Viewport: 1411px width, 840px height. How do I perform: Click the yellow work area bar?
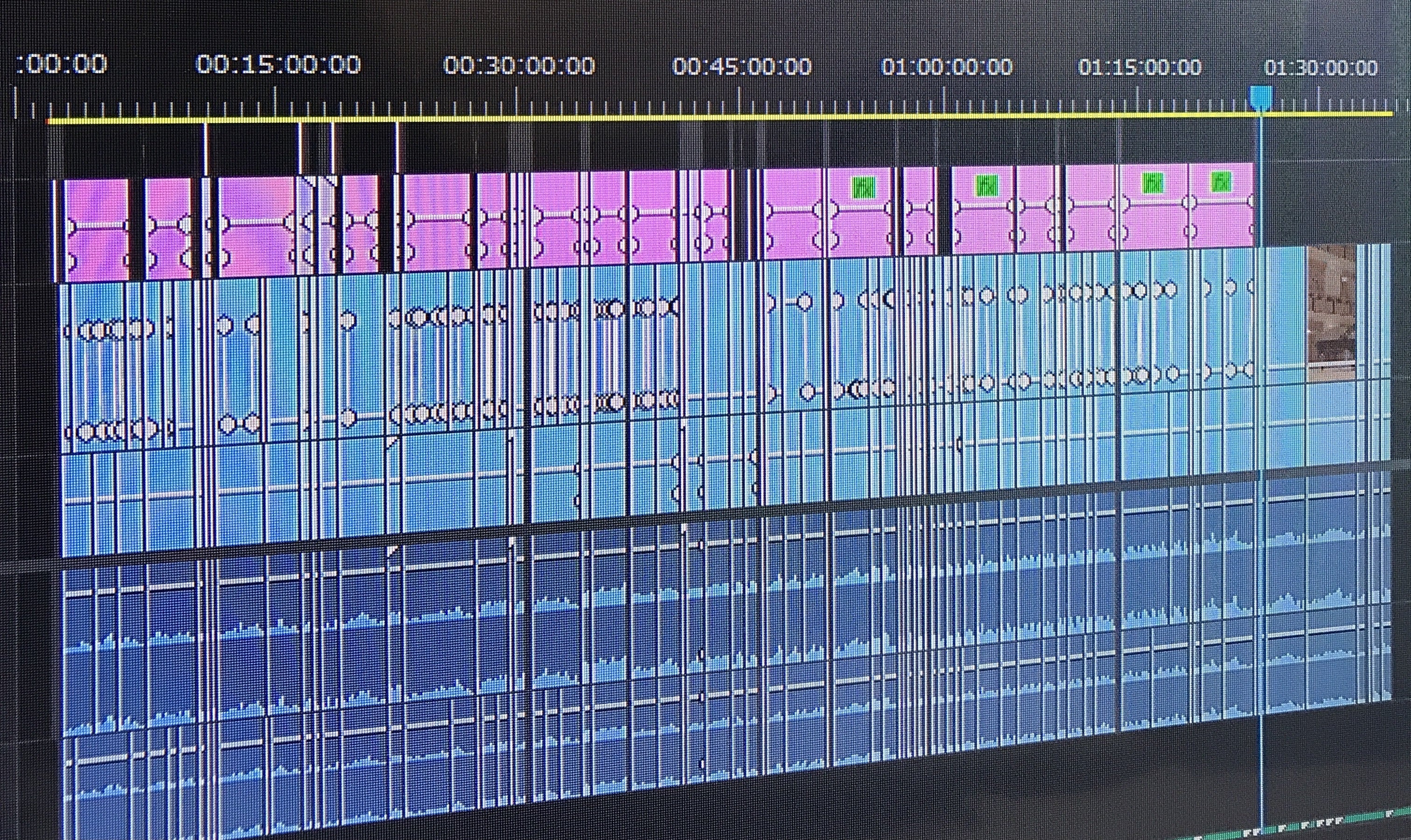point(679,117)
